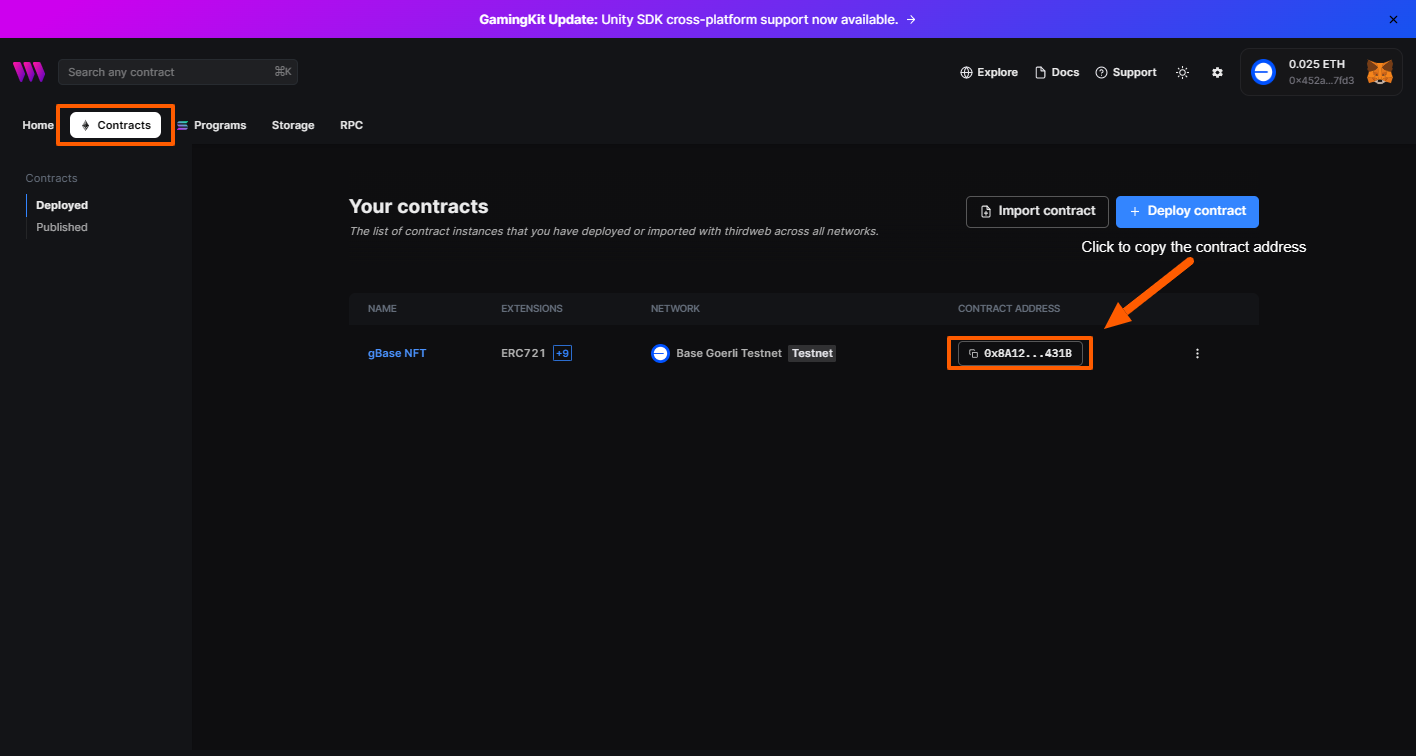This screenshot has width=1416, height=756.
Task: Open the wallet showing 0.025 ETH
Action: pos(1321,72)
